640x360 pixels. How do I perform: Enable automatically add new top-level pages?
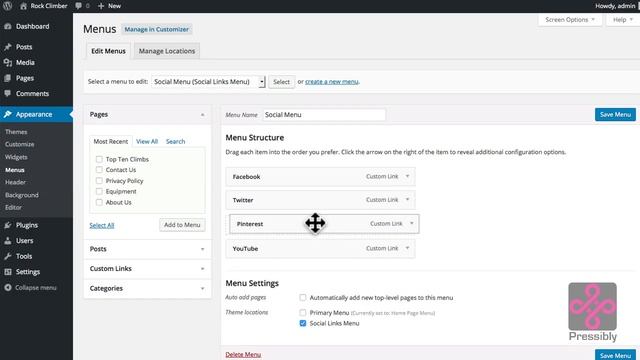[x=302, y=298]
